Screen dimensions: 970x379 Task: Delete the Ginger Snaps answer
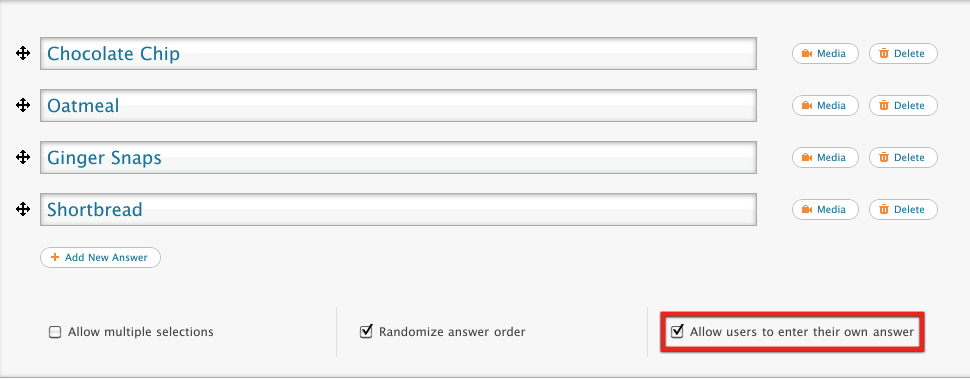click(903, 158)
